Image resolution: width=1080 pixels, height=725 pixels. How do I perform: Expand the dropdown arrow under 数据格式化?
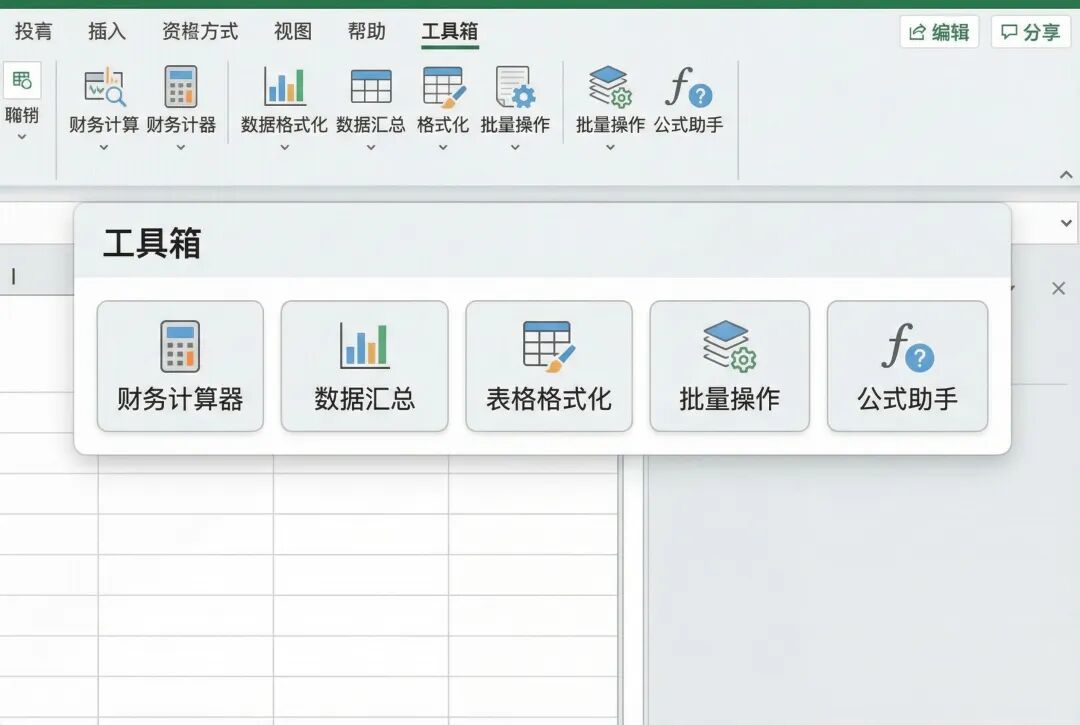click(x=284, y=147)
